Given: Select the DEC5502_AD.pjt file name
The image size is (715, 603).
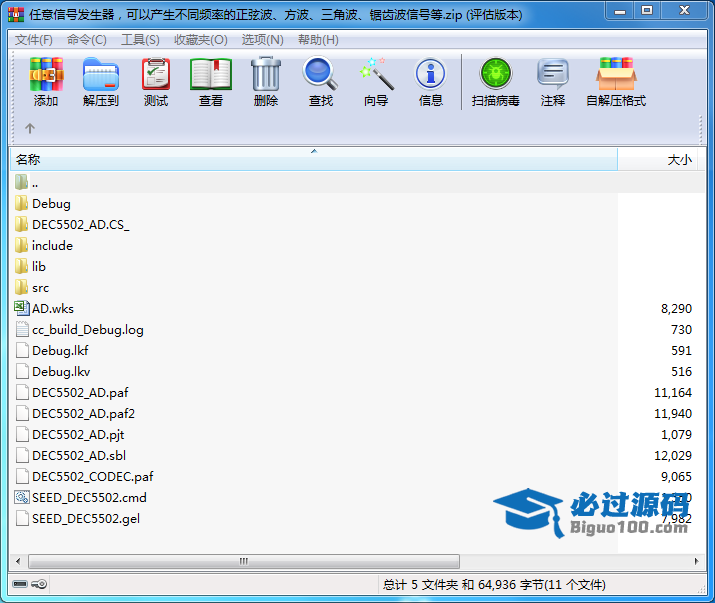Looking at the screenshot, I should click(x=78, y=434).
